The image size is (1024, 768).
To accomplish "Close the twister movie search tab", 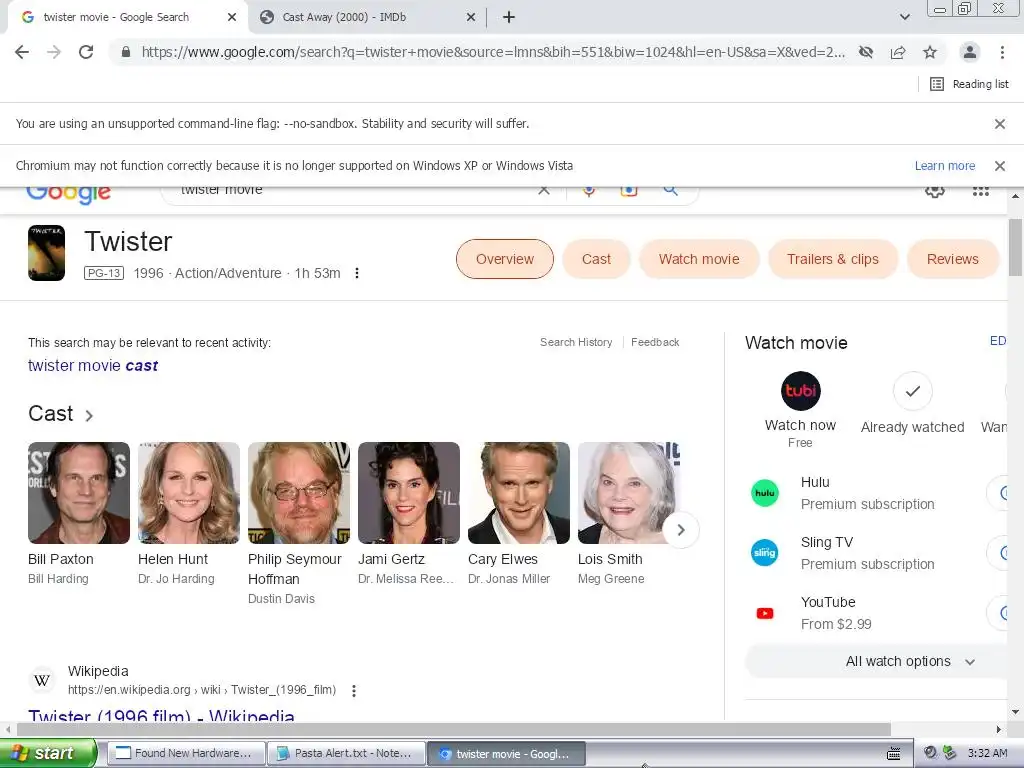I will point(232,18).
